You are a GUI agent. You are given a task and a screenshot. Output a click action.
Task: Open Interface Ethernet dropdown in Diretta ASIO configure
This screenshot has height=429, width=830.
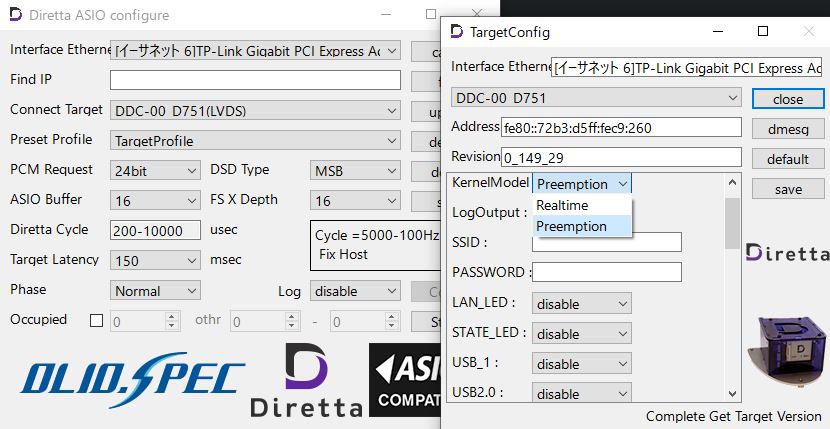pyautogui.click(x=255, y=51)
